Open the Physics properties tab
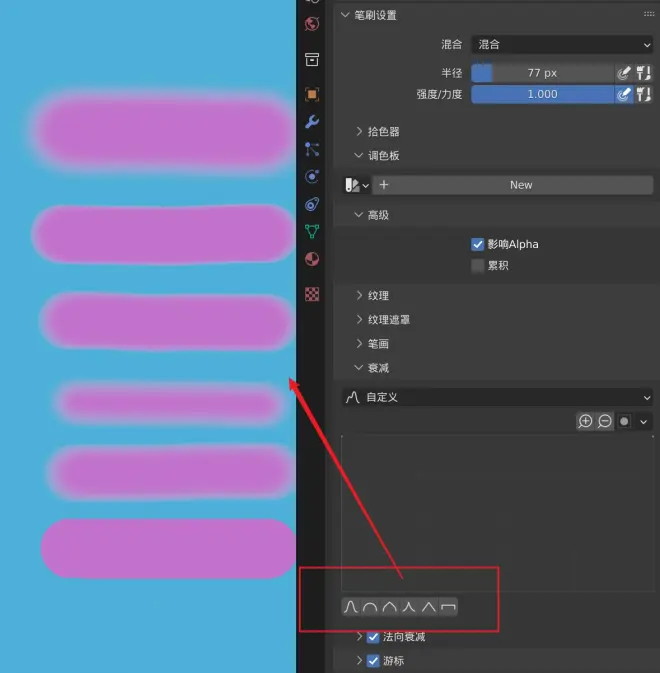660x673 pixels. coord(312,176)
